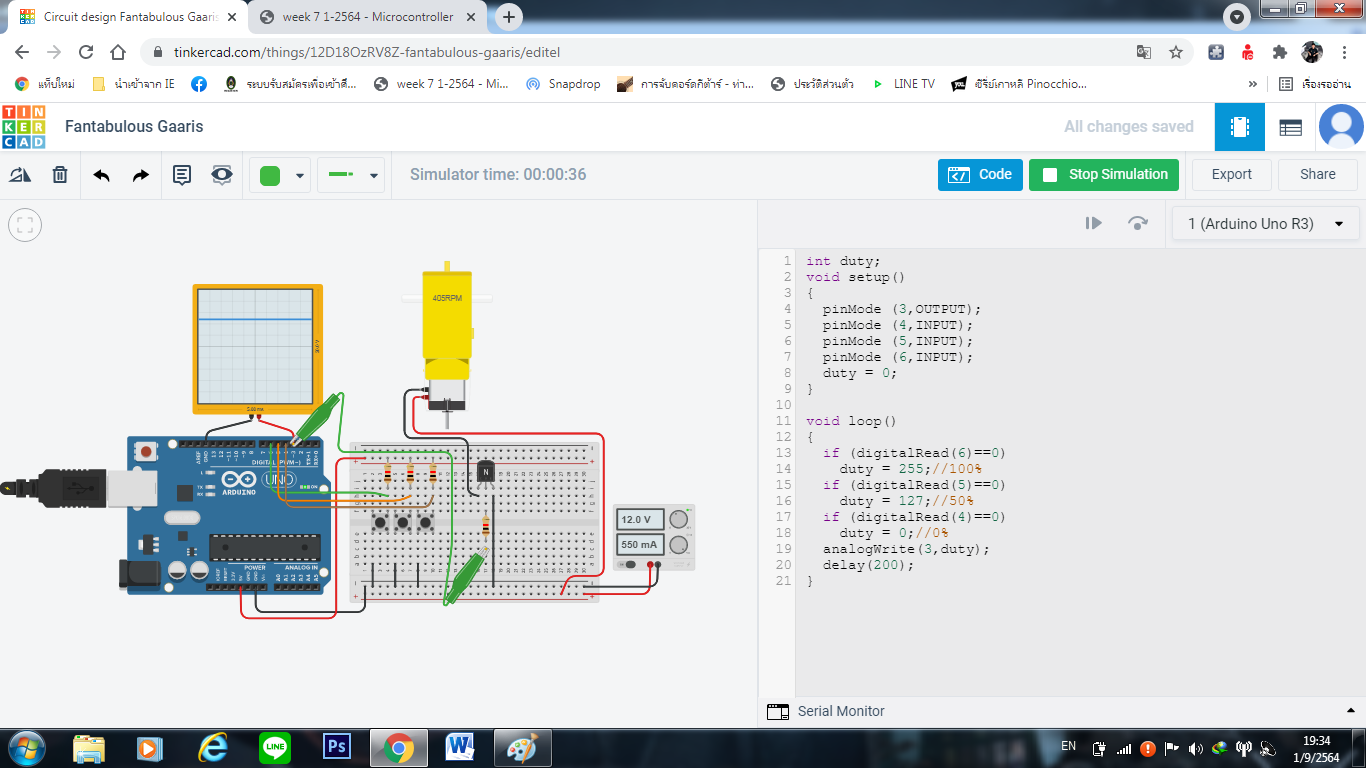Click the zoom to fit icon

point(25,225)
